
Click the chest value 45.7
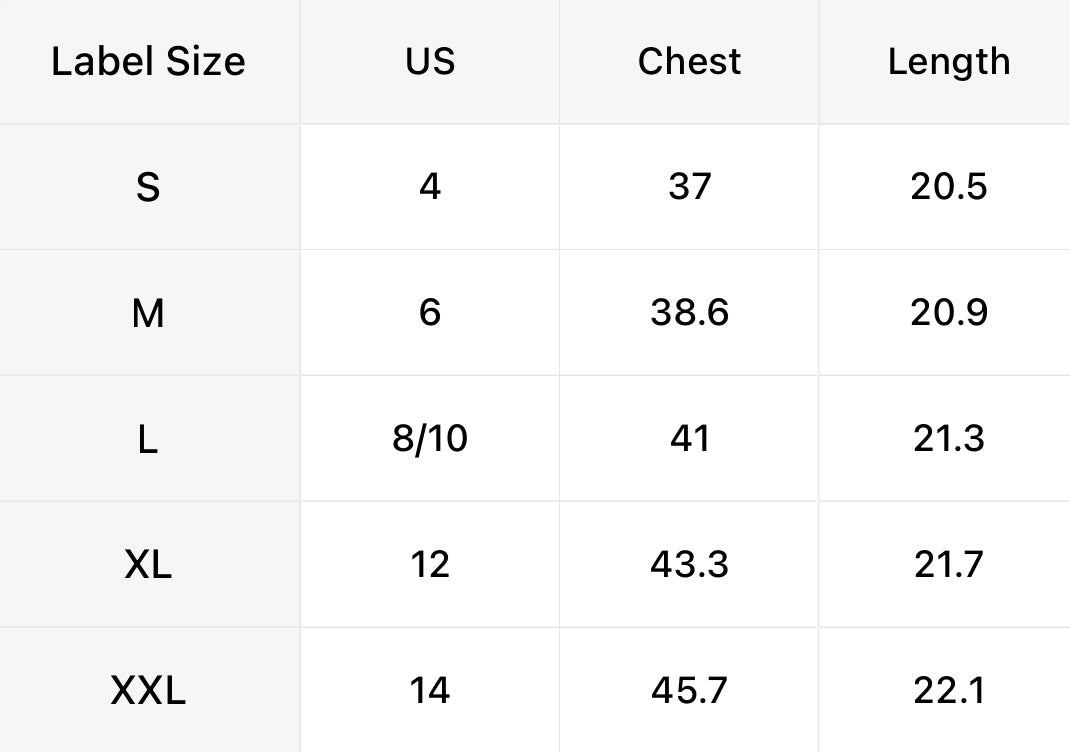689,691
